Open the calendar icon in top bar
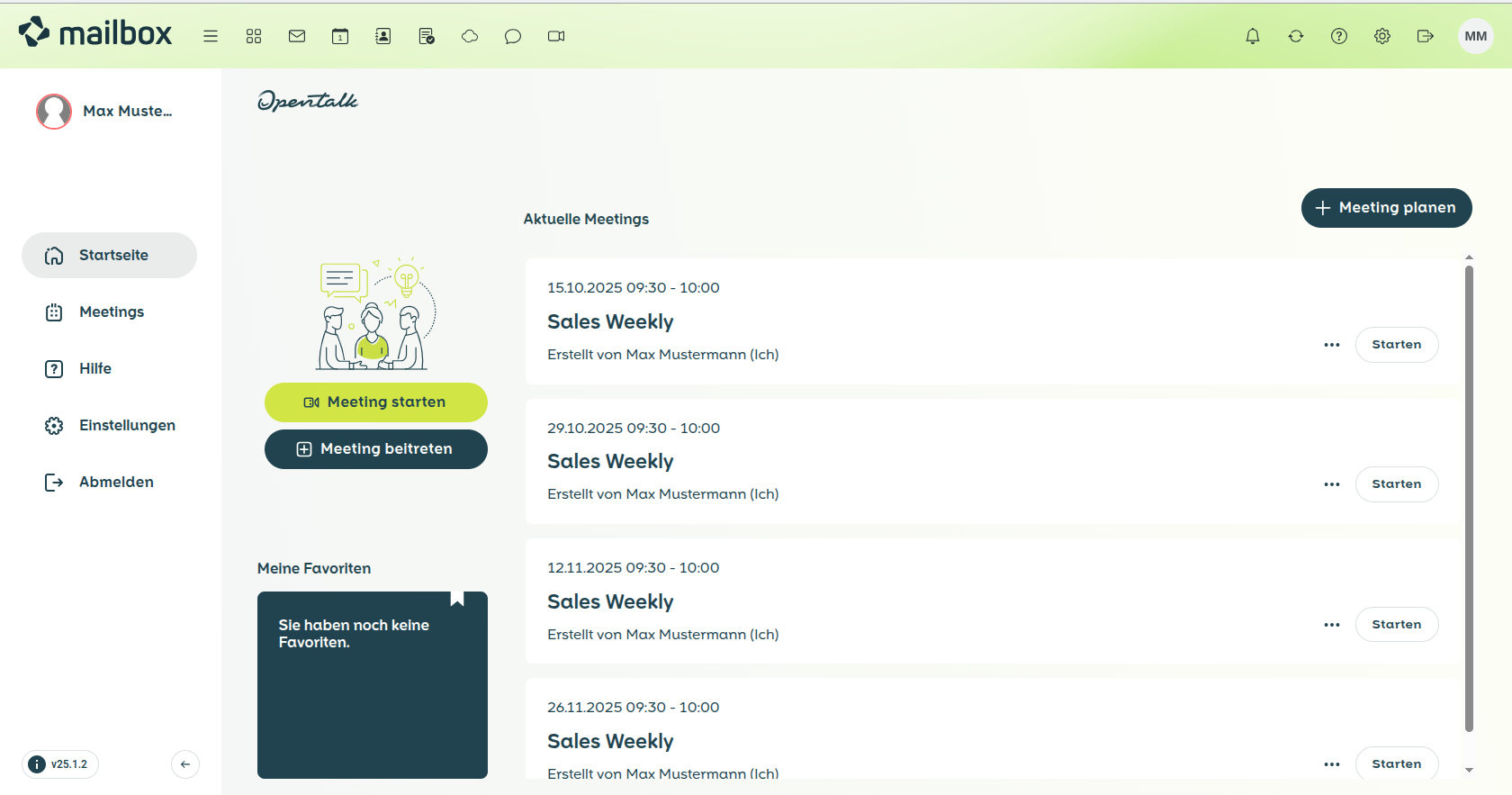 pyautogui.click(x=340, y=36)
